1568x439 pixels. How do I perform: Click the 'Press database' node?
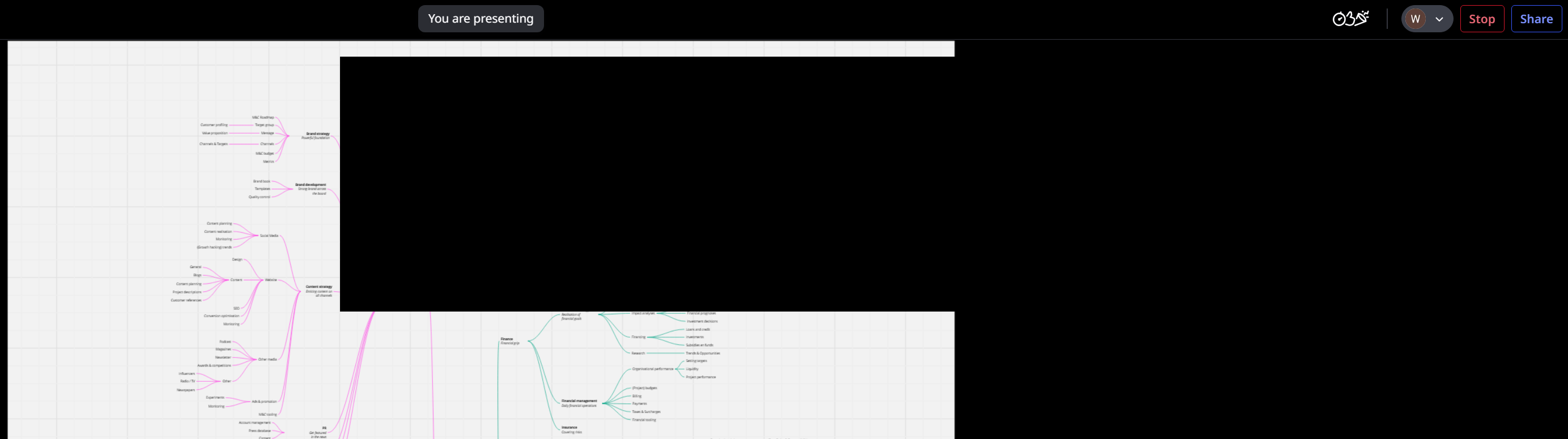260,431
